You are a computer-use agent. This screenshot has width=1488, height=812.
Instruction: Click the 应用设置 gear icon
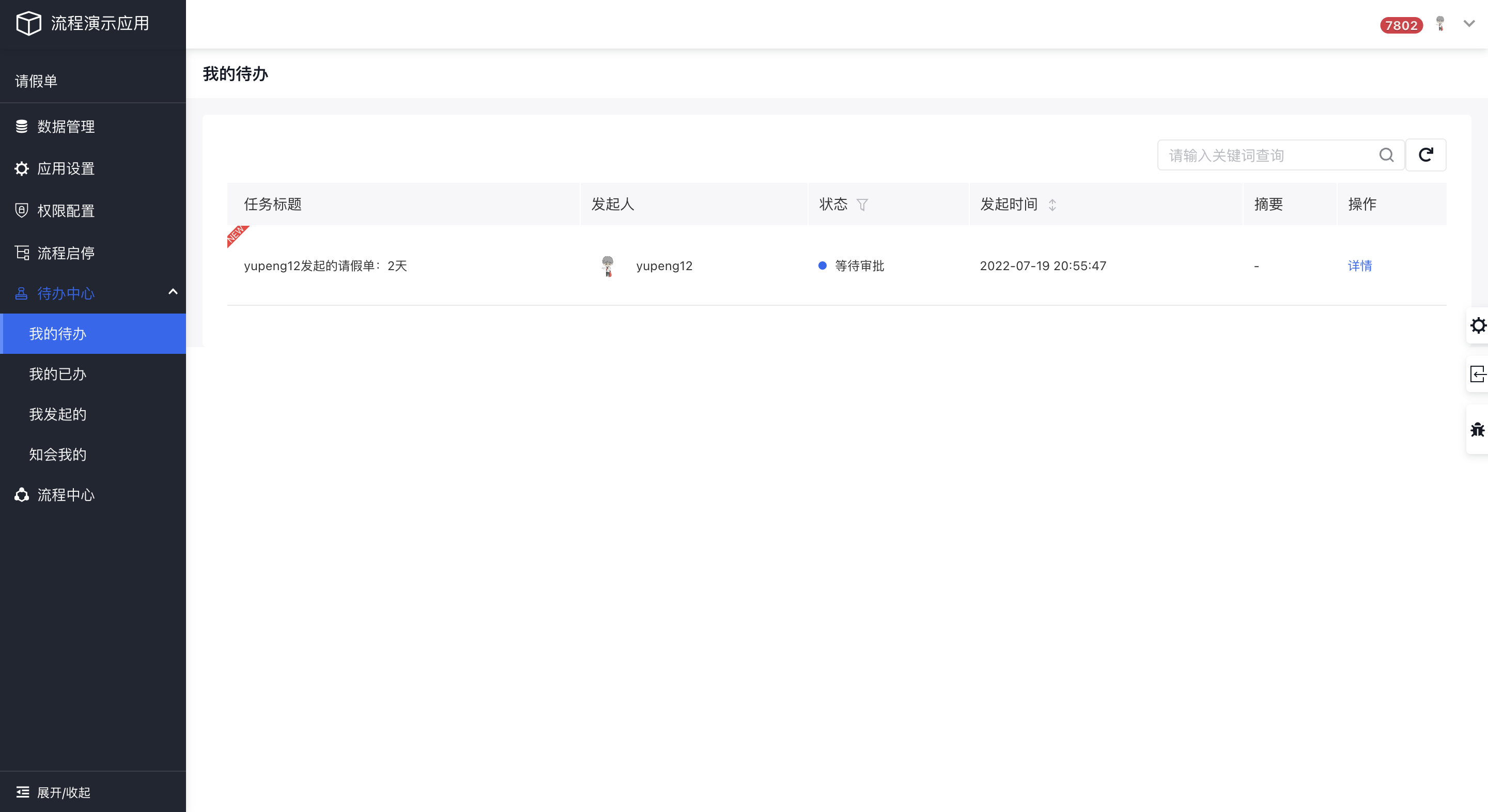tap(22, 168)
